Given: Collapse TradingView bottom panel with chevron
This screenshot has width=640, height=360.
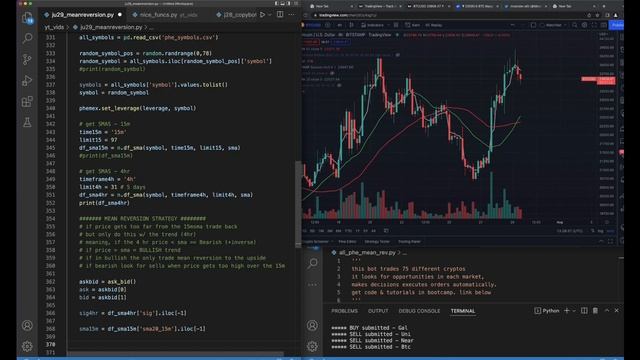Looking at the screenshot, I should point(601,242).
